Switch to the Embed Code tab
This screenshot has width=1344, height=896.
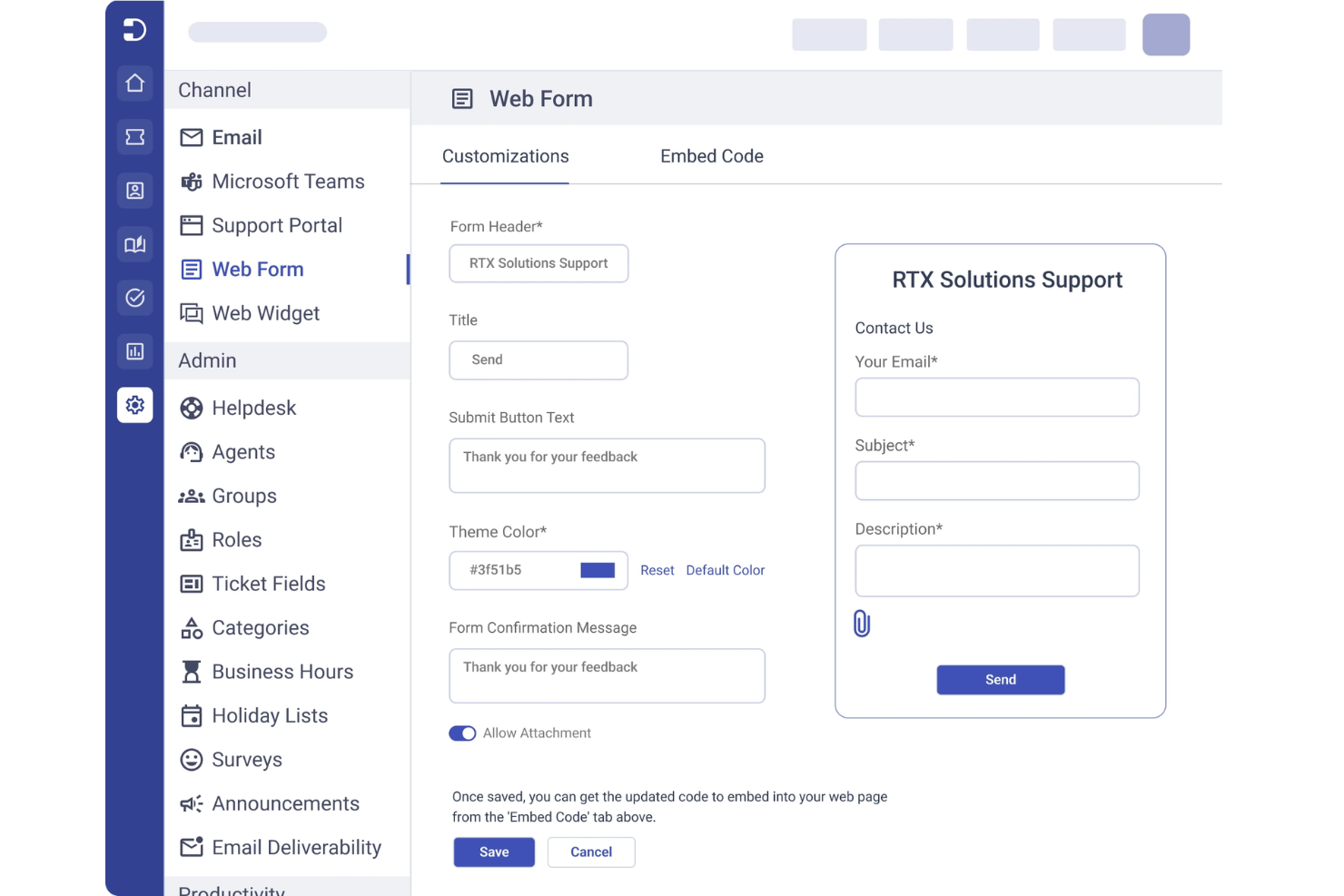[712, 156]
